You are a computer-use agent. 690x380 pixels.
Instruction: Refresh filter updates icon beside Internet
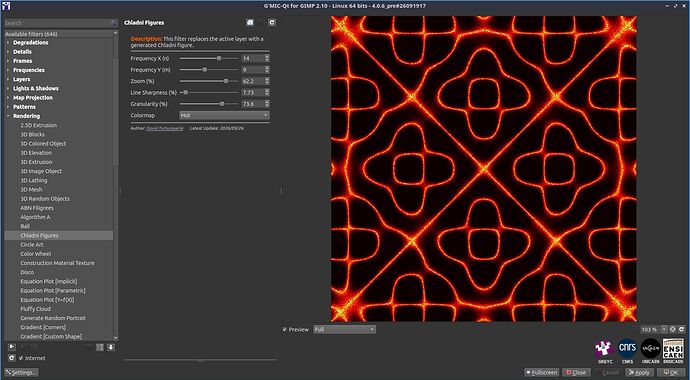(x=12, y=358)
